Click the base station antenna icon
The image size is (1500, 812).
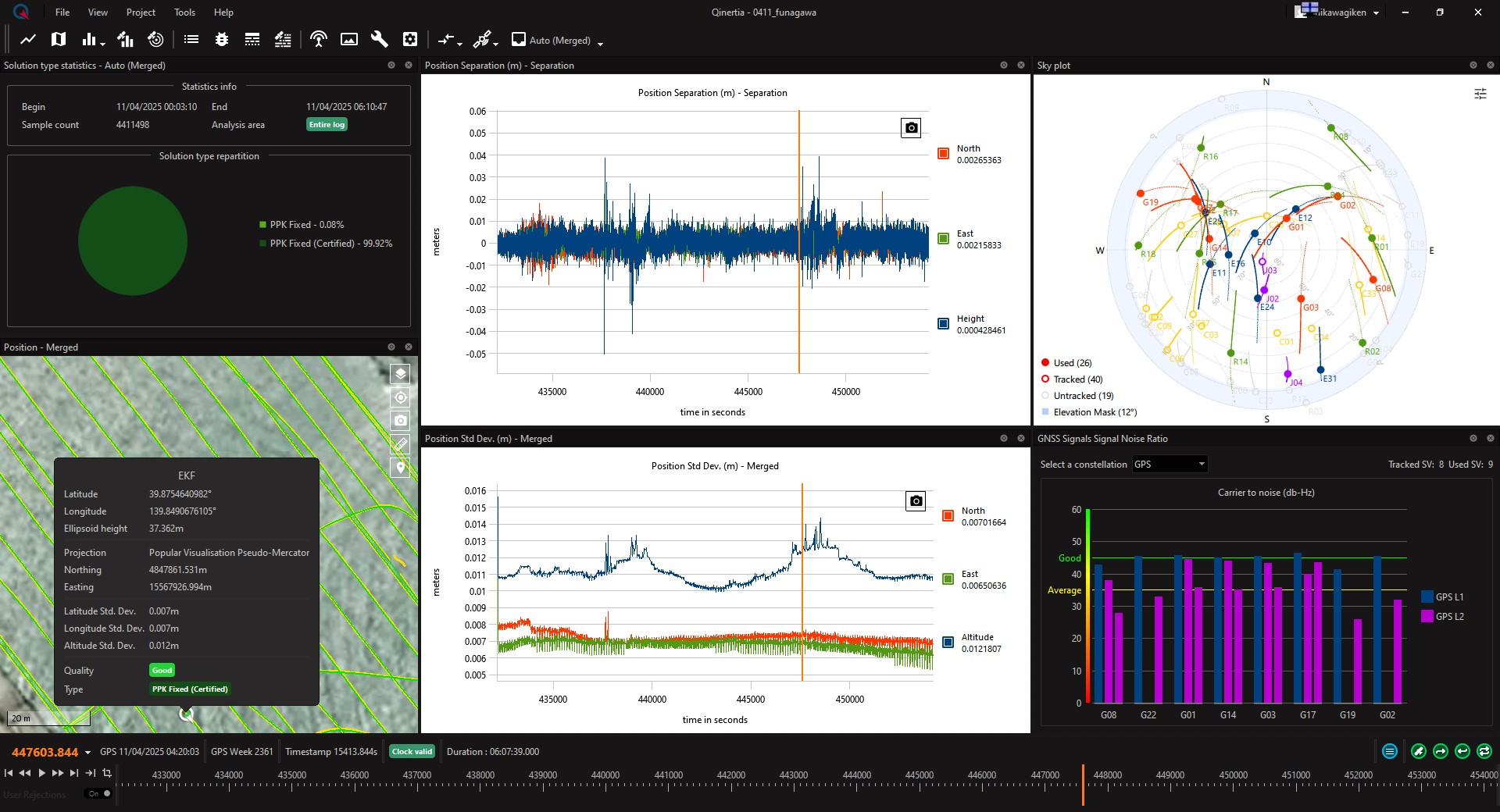(x=319, y=39)
